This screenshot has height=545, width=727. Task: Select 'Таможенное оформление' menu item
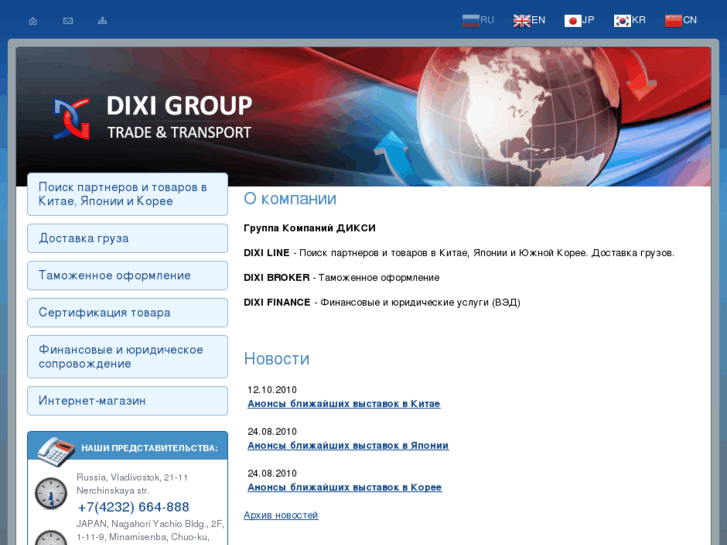pos(128,276)
